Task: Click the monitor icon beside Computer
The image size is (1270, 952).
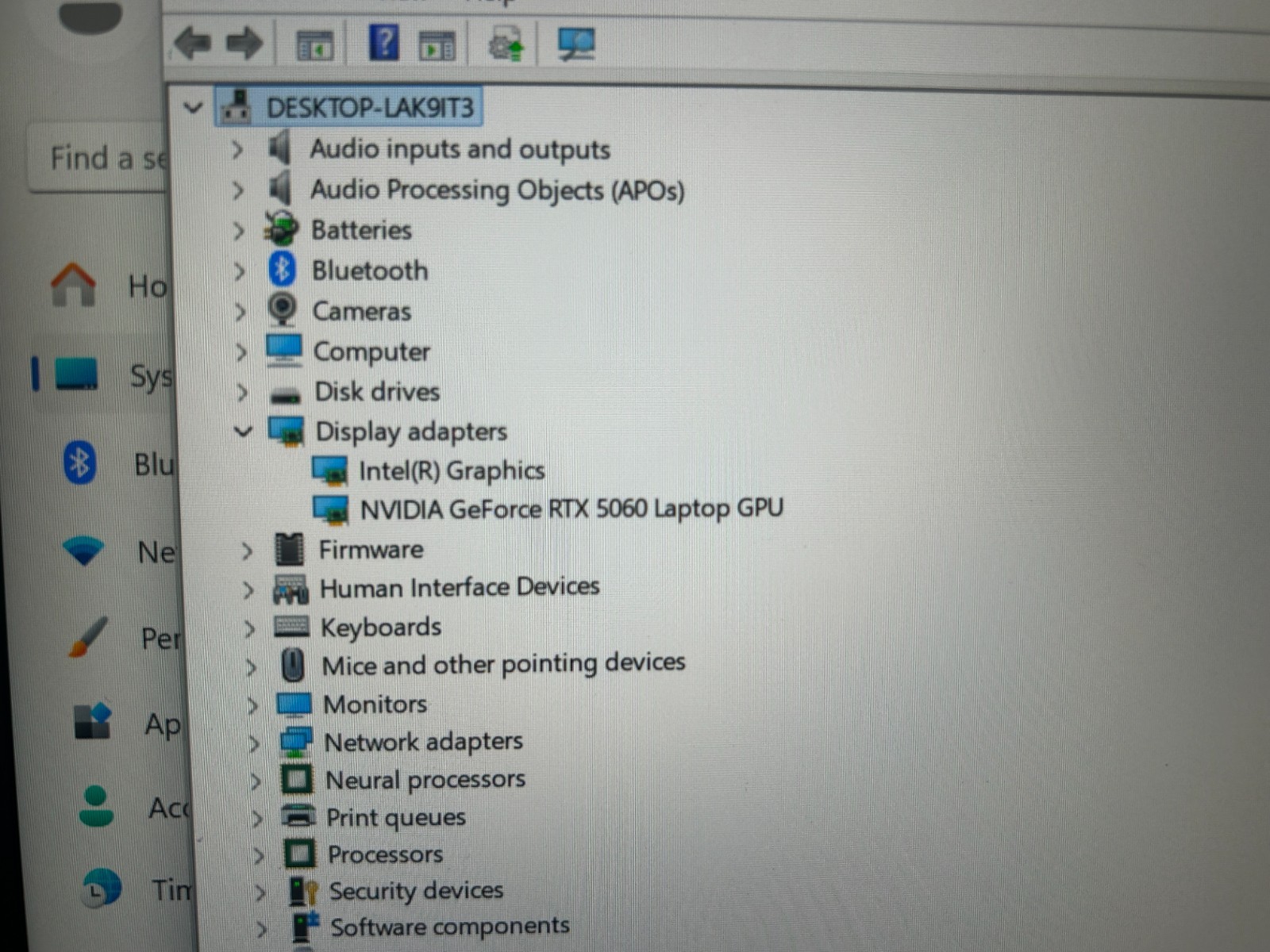Action: coord(284,350)
